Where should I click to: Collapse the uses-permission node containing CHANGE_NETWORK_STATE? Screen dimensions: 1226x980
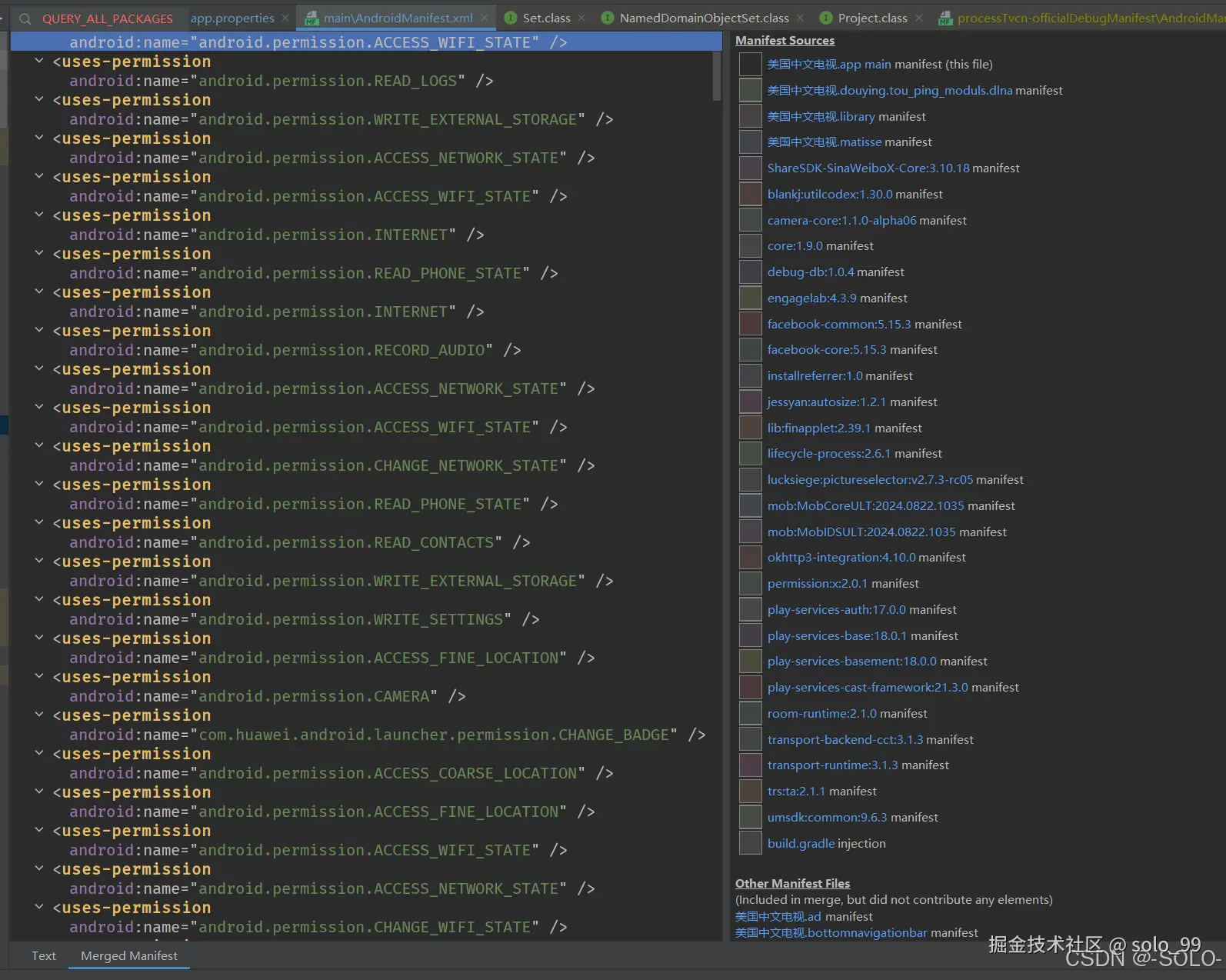pos(38,445)
